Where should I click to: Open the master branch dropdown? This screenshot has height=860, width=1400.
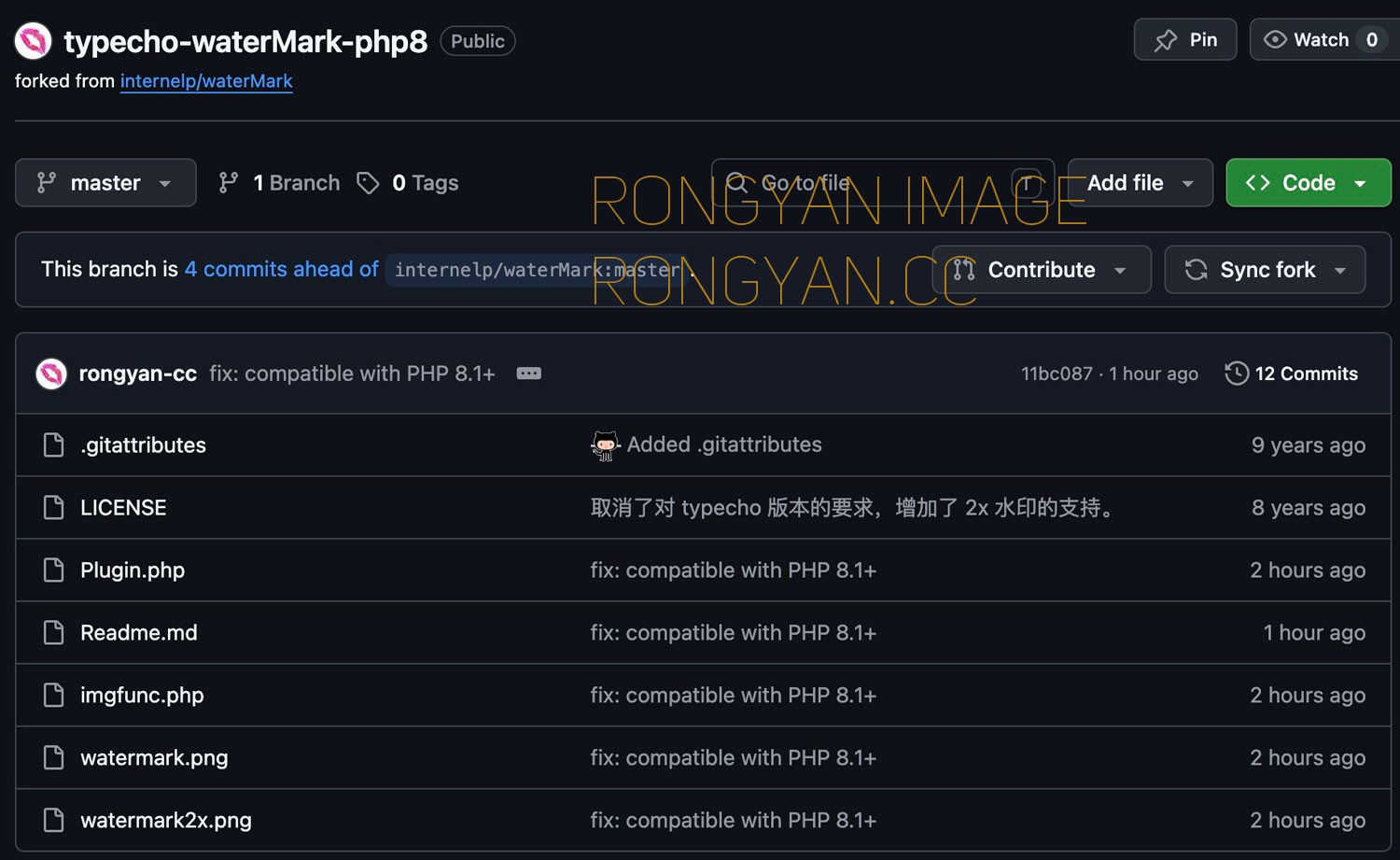tap(105, 183)
